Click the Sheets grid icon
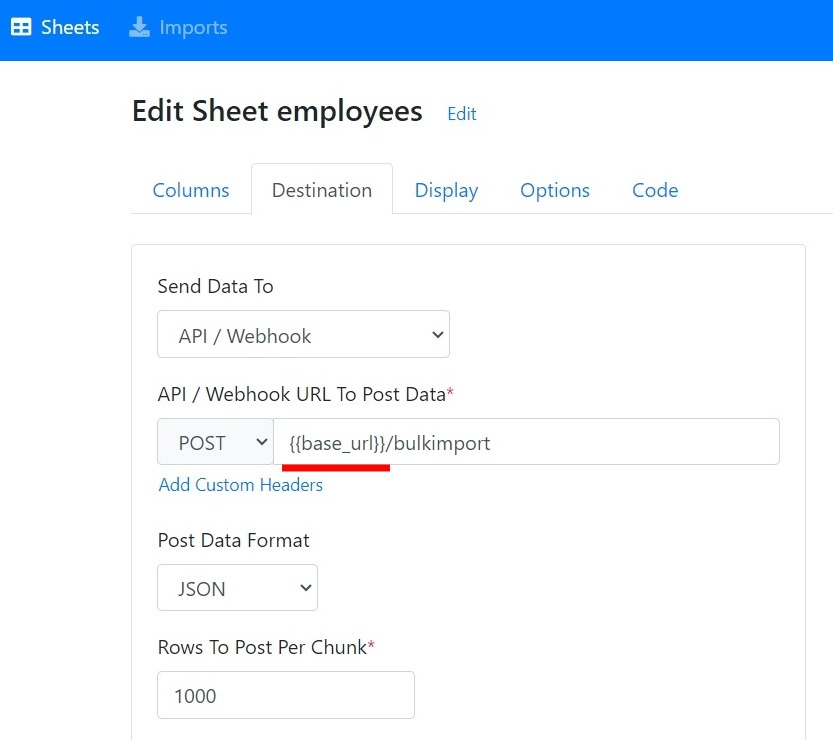 click(21, 27)
